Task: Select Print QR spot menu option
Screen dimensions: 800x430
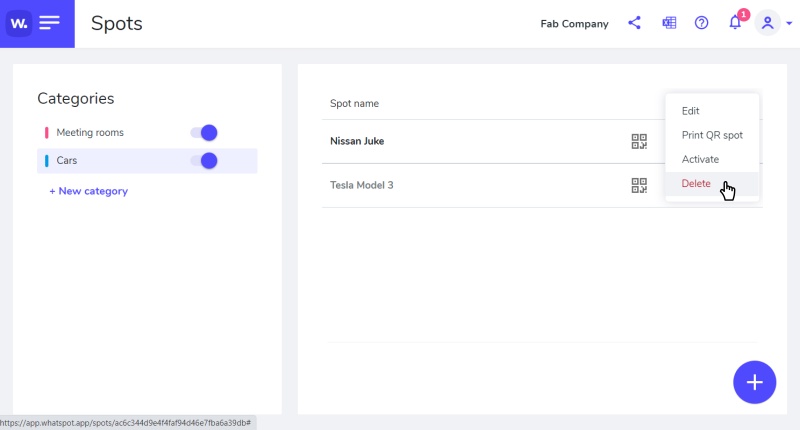Action: click(712, 135)
